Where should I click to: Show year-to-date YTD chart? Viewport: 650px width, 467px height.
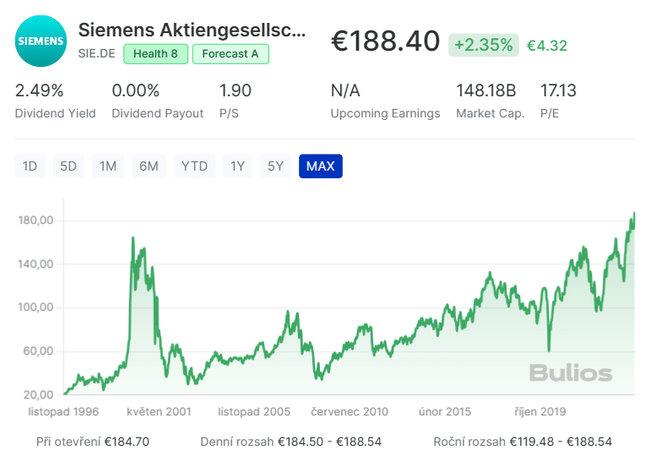click(x=194, y=166)
